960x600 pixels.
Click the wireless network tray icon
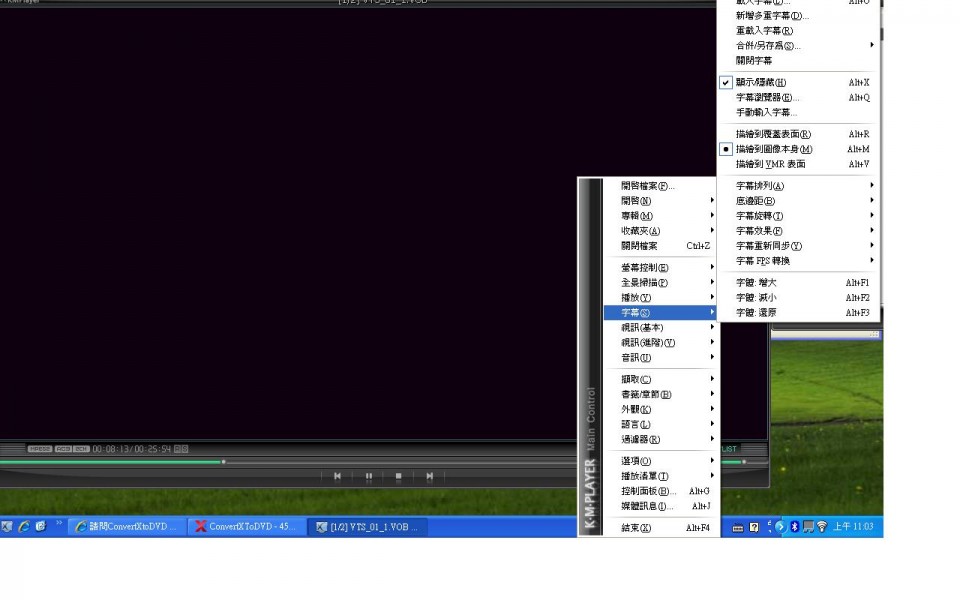[821, 527]
